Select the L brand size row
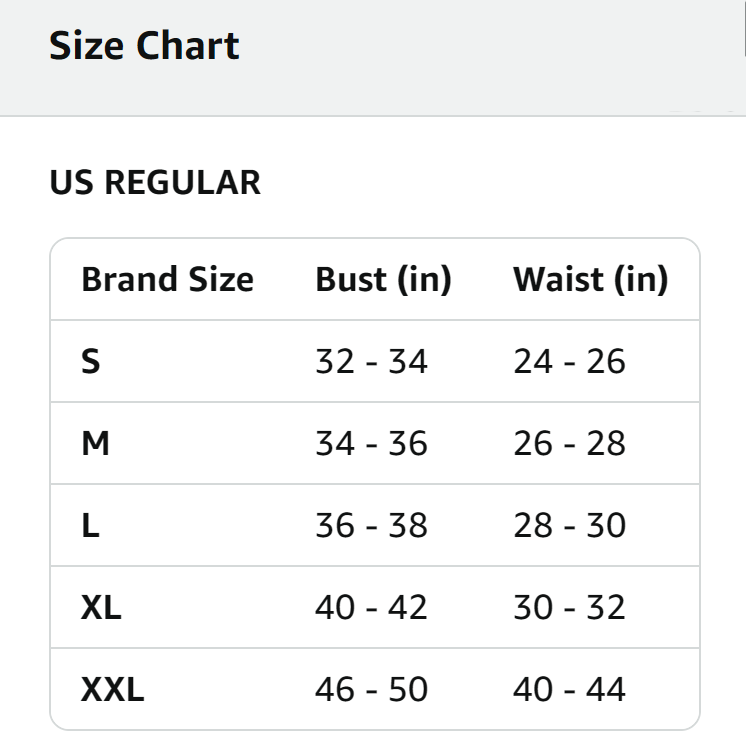The width and height of the screenshot is (746, 746). click(x=90, y=525)
